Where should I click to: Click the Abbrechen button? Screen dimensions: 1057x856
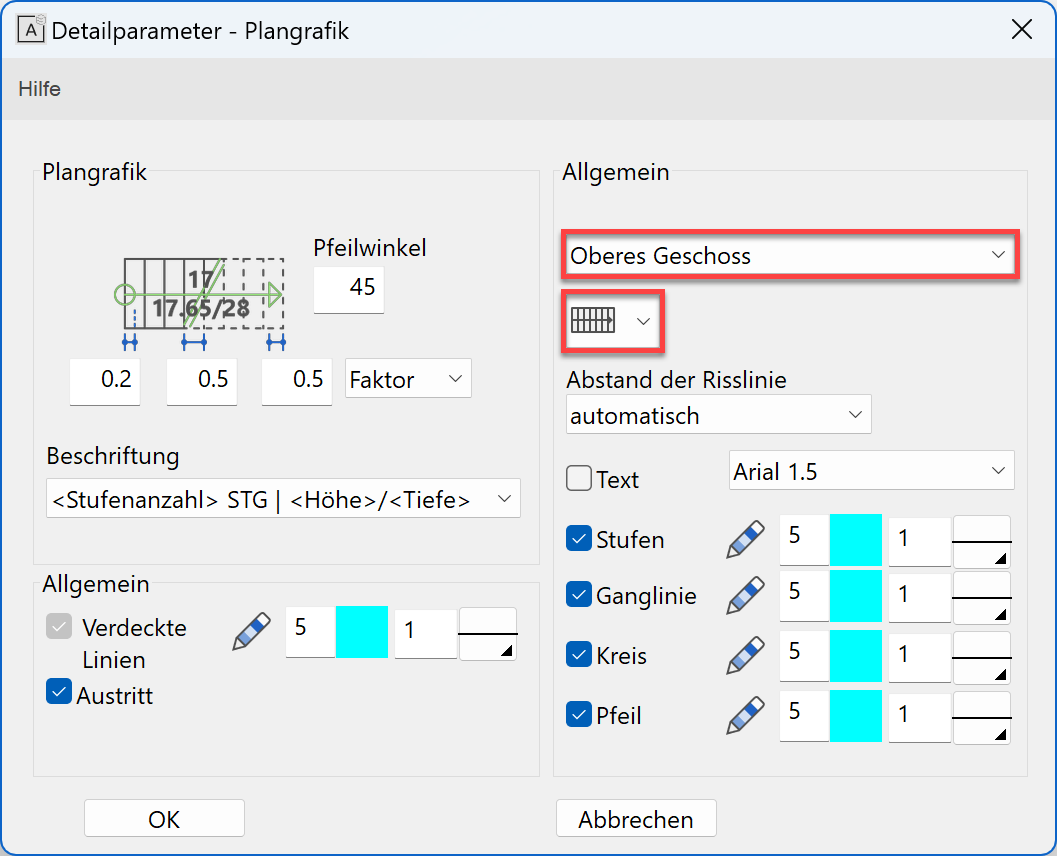click(636, 819)
